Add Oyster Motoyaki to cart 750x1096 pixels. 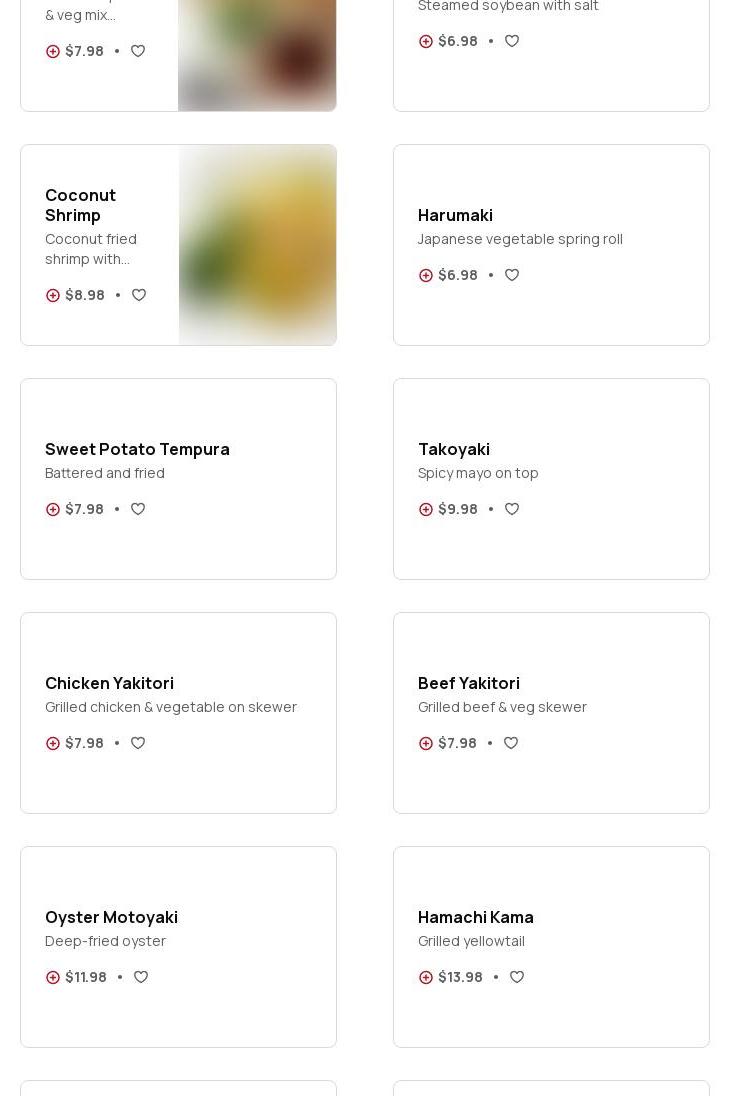53,977
